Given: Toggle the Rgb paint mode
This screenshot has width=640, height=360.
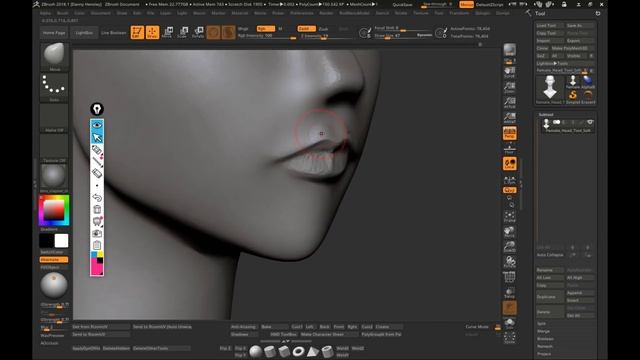Looking at the screenshot, I should 266,29.
